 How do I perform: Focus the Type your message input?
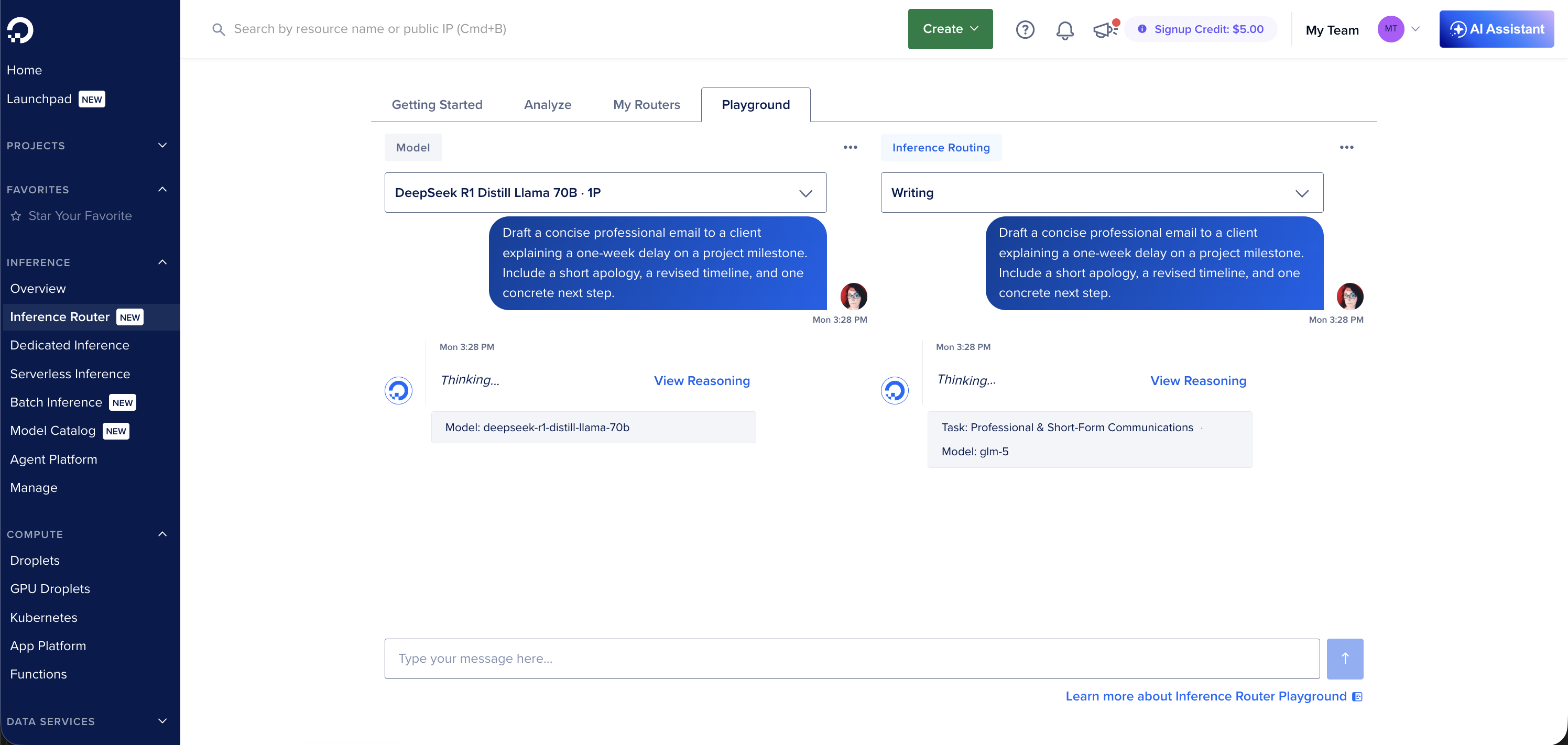point(852,659)
